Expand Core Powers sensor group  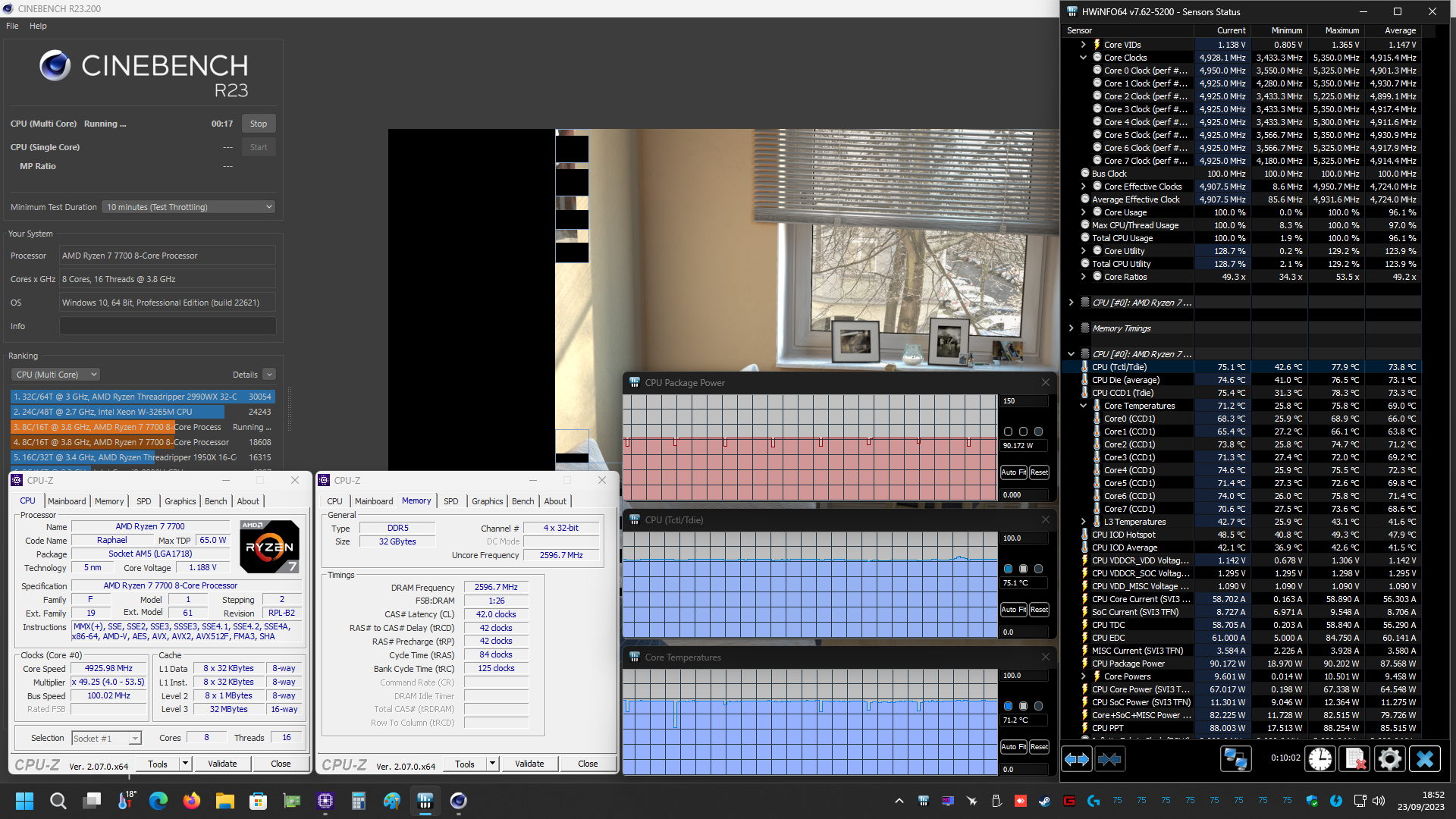(x=1084, y=676)
